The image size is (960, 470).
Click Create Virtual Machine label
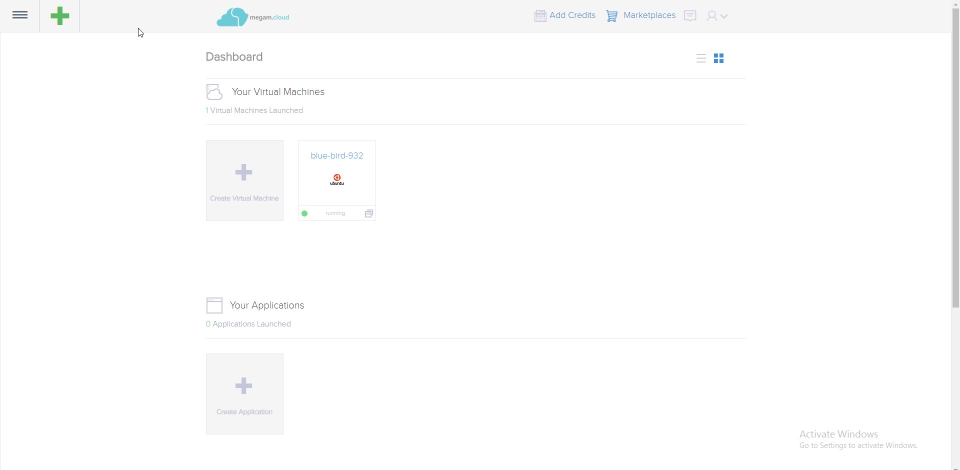[244, 198]
